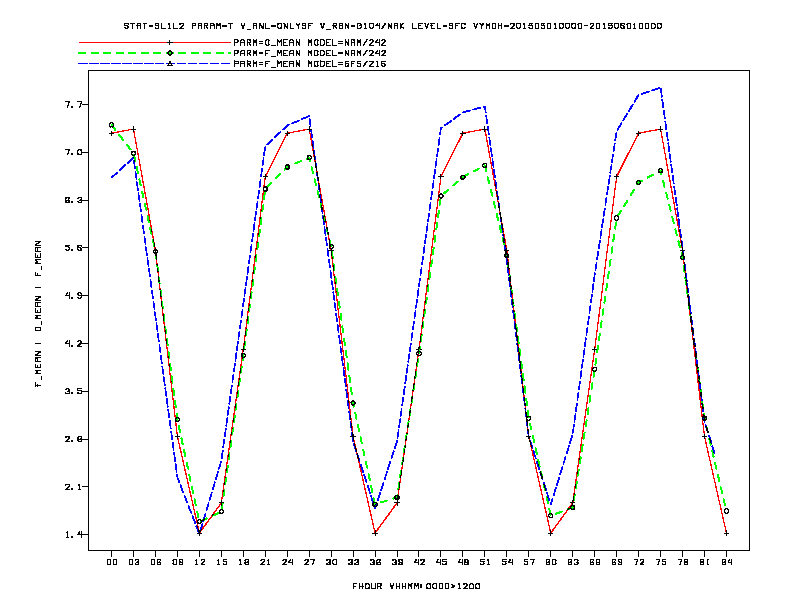The image size is (792, 612).
Task: Click x-axis tick label 69
Action: click(617, 562)
